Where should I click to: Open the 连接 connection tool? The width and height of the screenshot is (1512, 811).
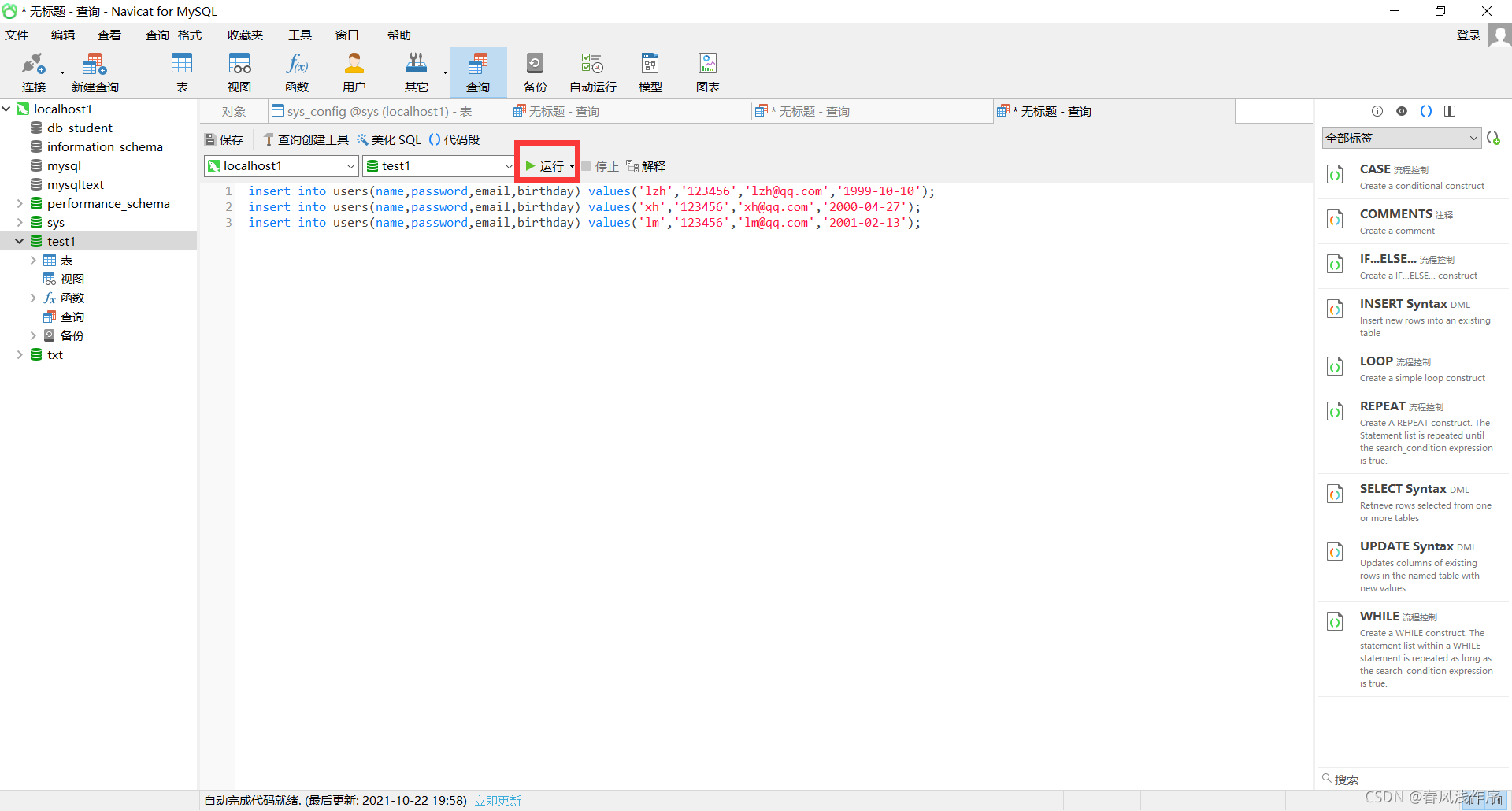click(x=34, y=72)
